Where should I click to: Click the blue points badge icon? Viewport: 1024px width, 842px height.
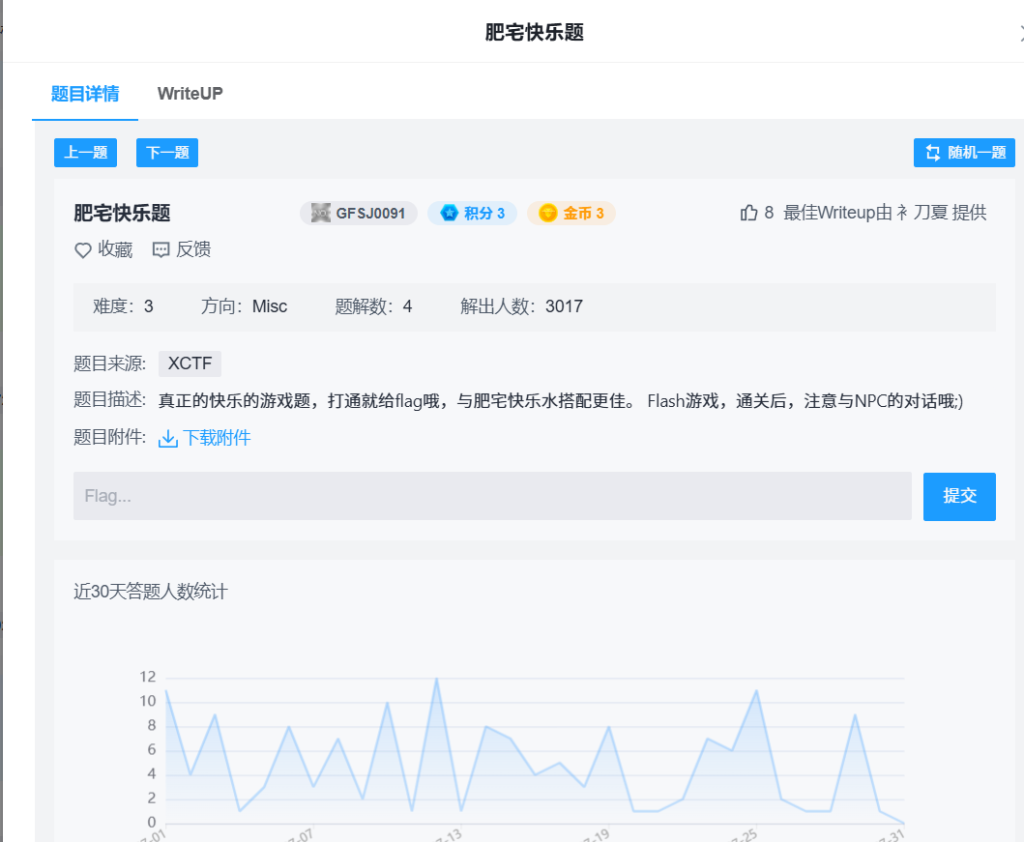click(449, 213)
